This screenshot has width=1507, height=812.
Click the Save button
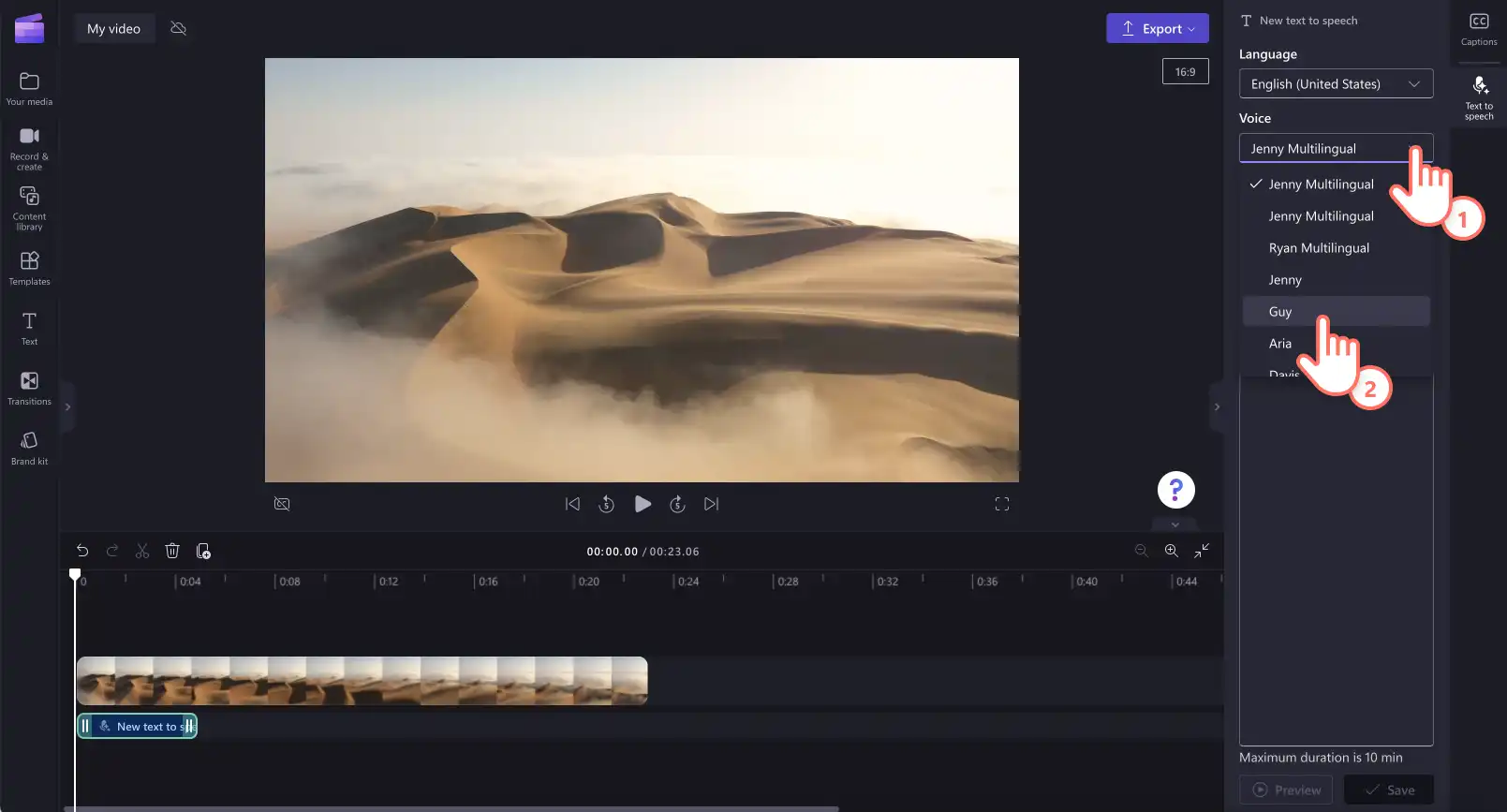[1389, 790]
